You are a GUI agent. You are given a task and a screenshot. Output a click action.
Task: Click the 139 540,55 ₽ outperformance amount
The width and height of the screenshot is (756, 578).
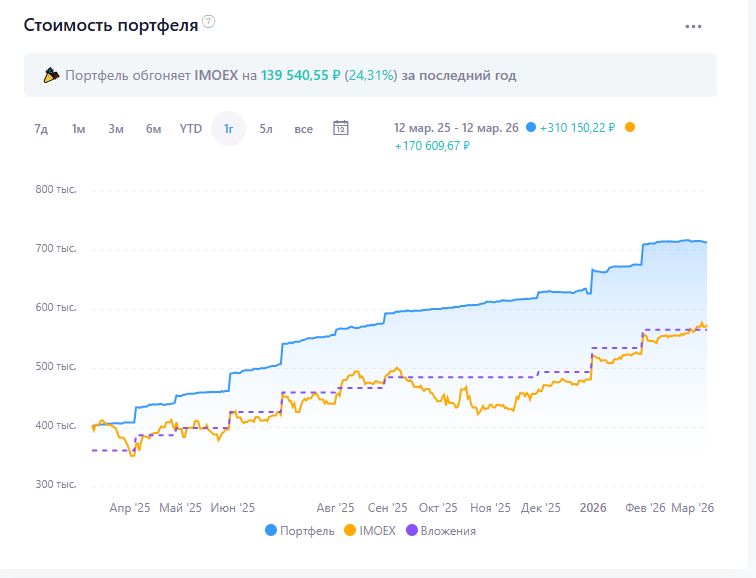pos(301,75)
